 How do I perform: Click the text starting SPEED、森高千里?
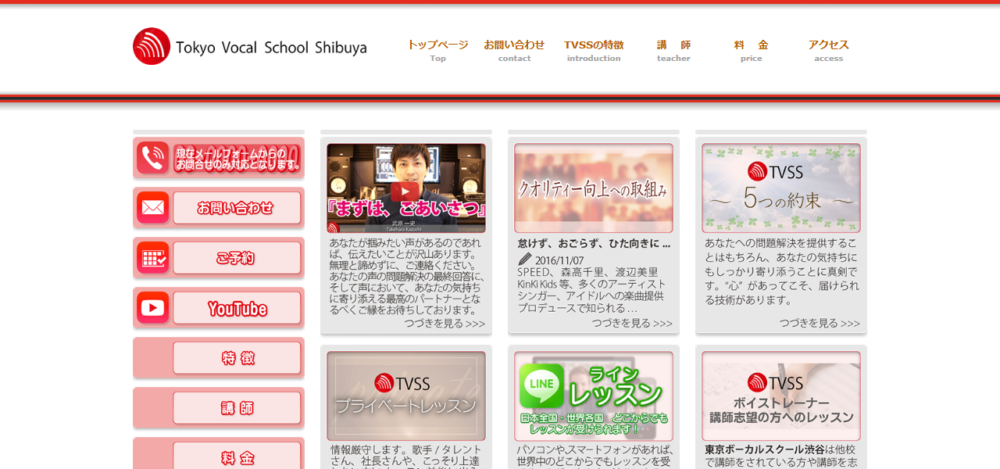592,289
